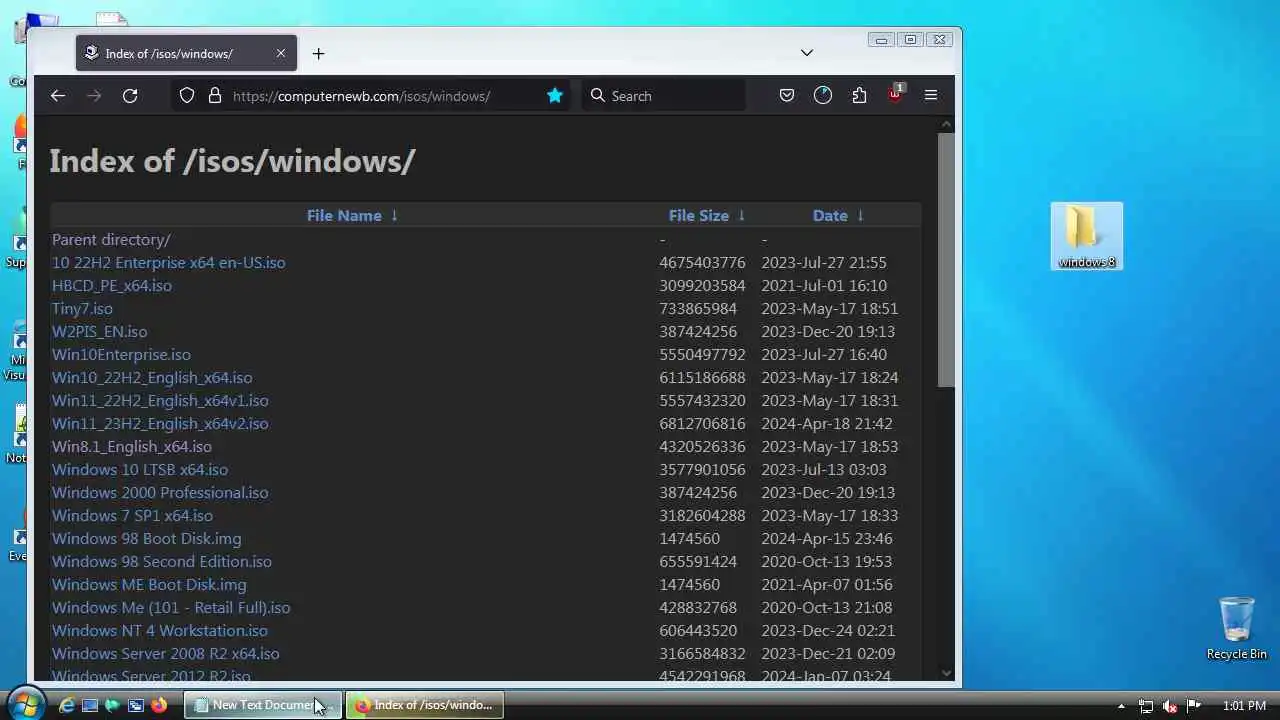Click the scrollbar up arrow
Image resolution: width=1280 pixels, height=720 pixels.
947,124
